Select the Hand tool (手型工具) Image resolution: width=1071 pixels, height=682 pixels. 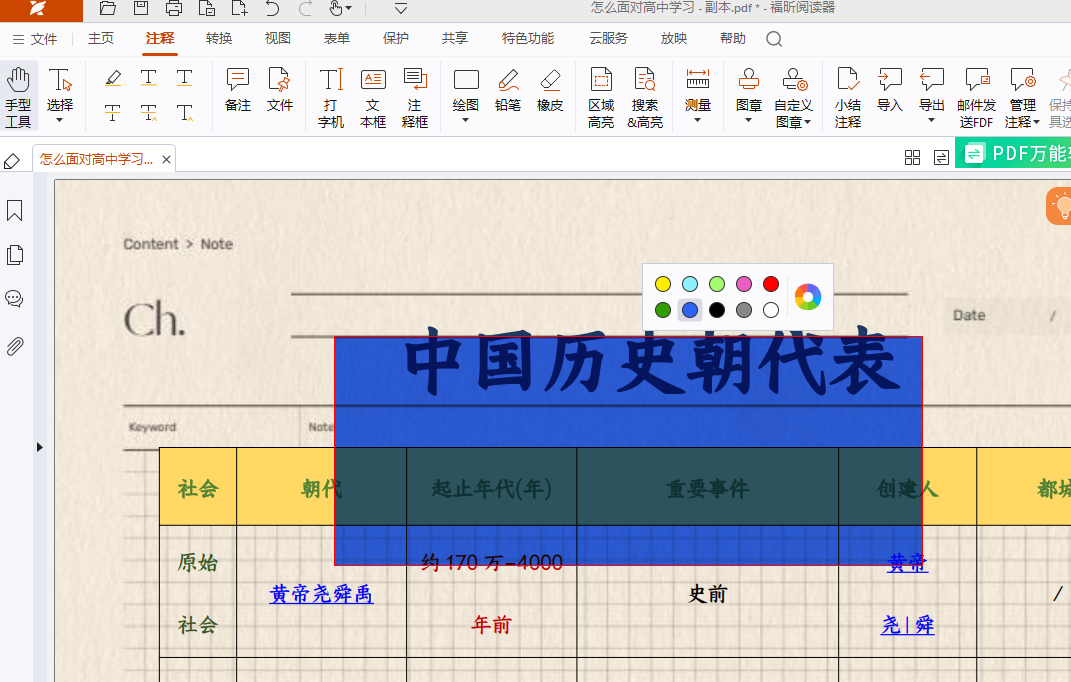coord(18,97)
